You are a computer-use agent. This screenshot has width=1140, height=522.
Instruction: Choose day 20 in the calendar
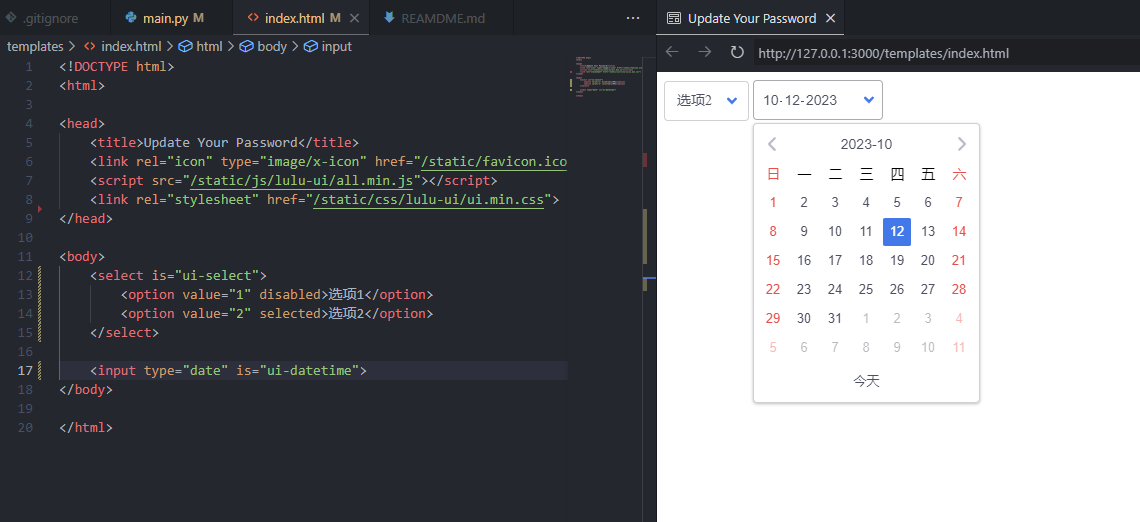pyautogui.click(x=928, y=260)
